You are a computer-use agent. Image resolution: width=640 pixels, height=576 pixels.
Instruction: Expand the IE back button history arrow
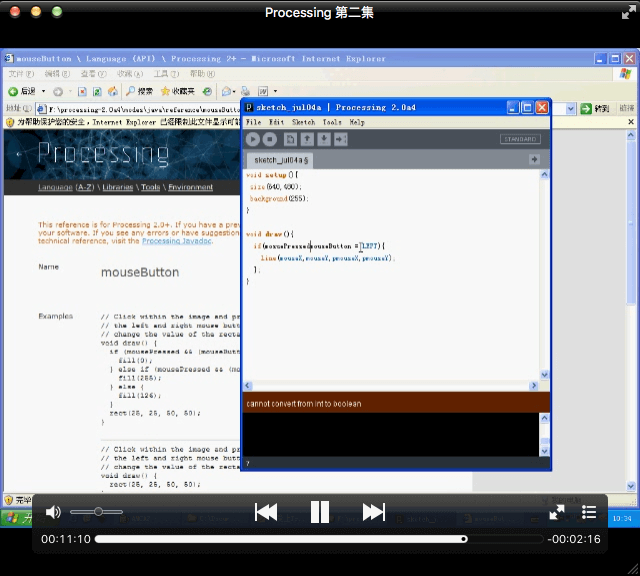pyautogui.click(x=43, y=91)
